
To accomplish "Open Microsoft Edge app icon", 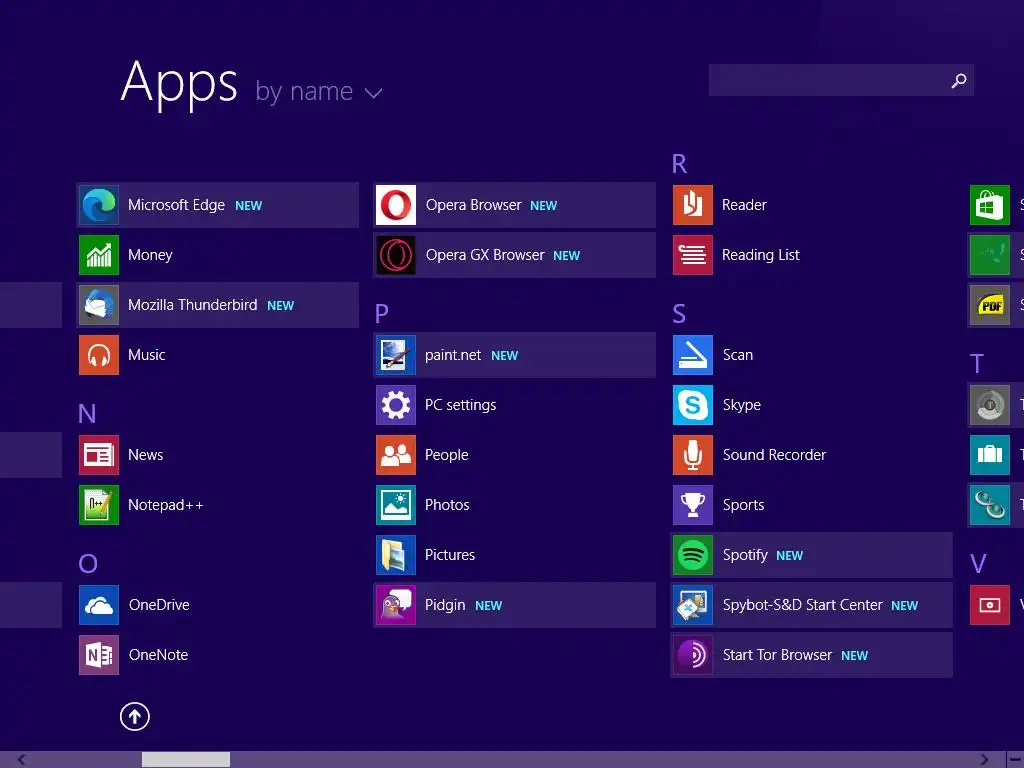I will pos(99,205).
